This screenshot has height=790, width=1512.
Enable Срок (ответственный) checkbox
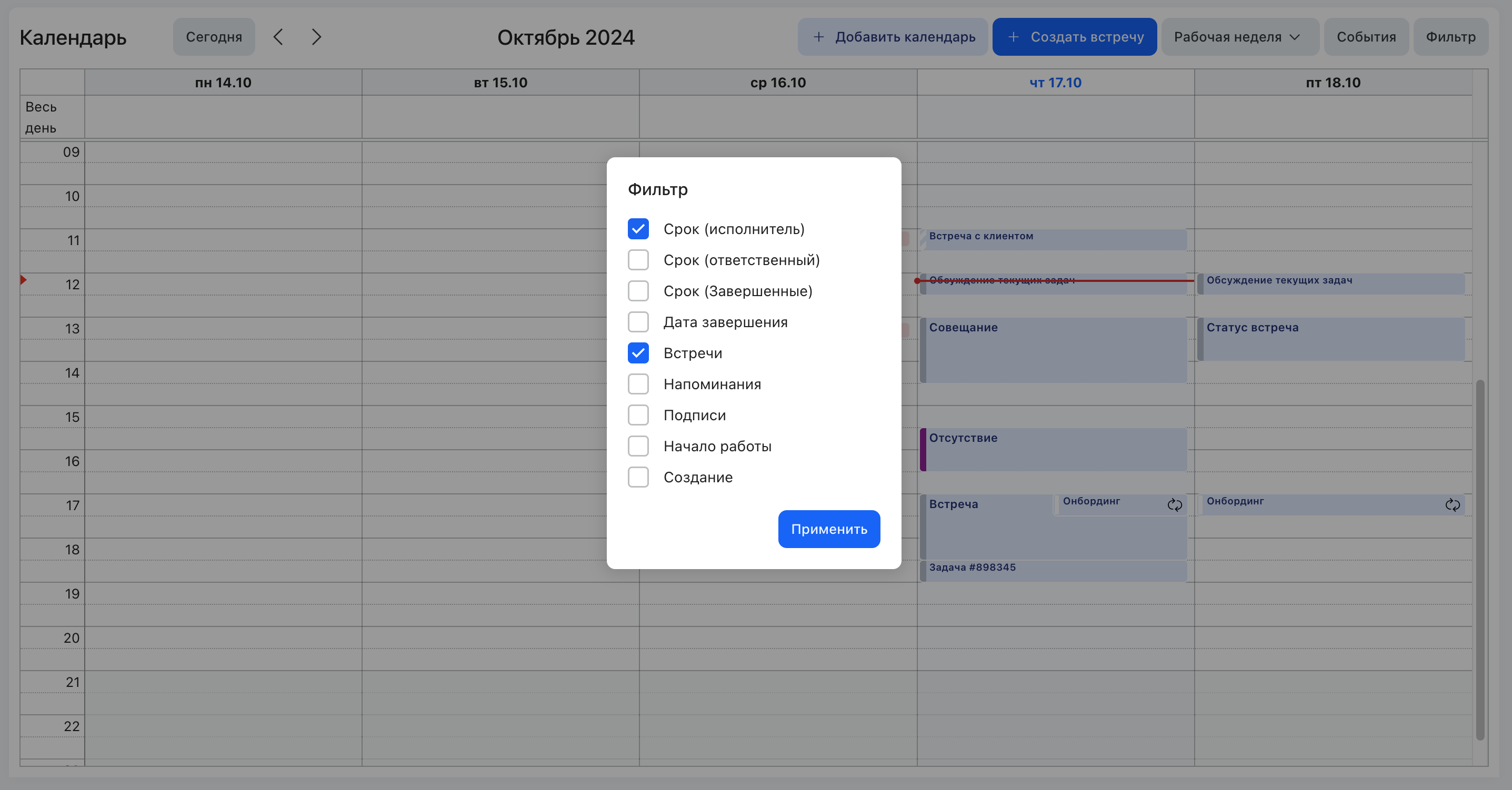638,260
